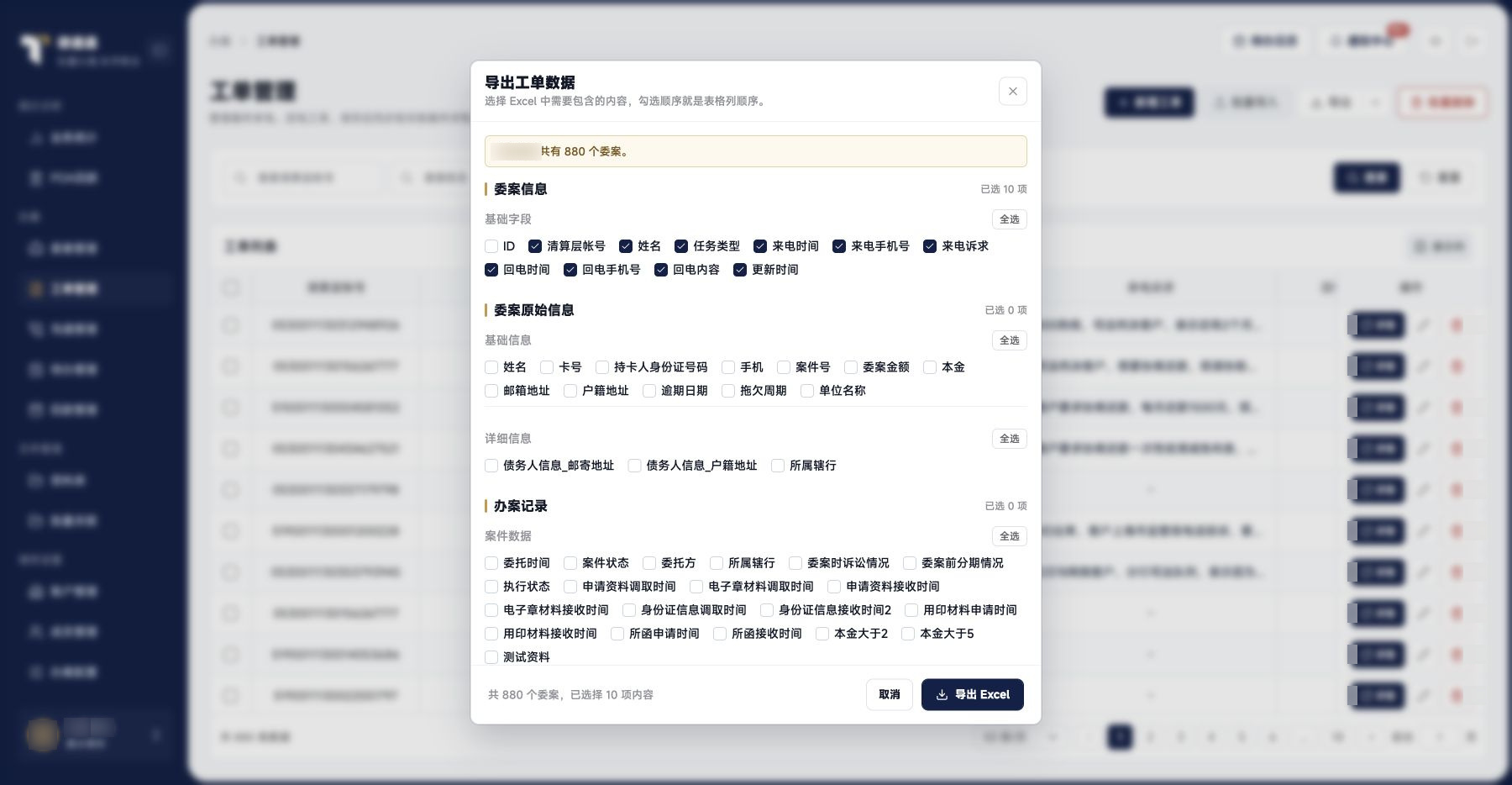This screenshot has height=785, width=1512.
Task: Uncheck the 回电内容 checkbox
Action: (x=661, y=270)
